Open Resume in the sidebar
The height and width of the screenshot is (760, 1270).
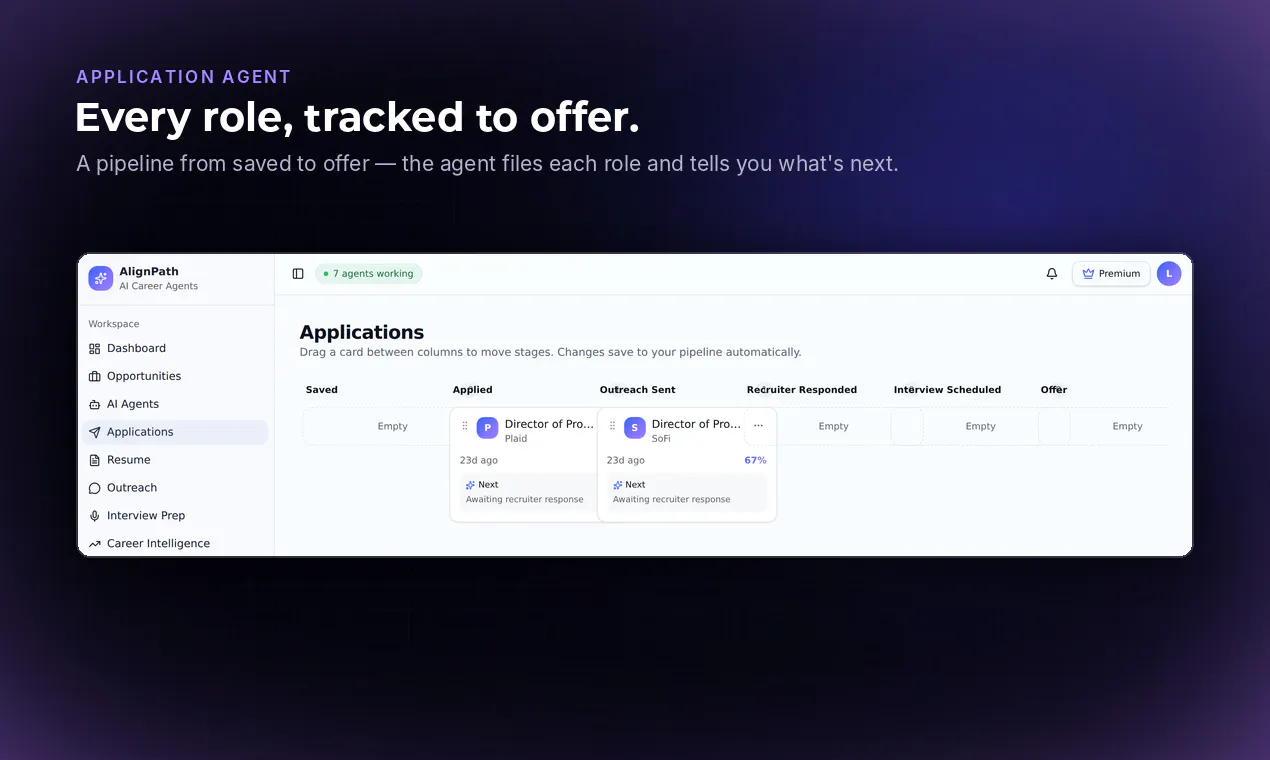click(175, 460)
